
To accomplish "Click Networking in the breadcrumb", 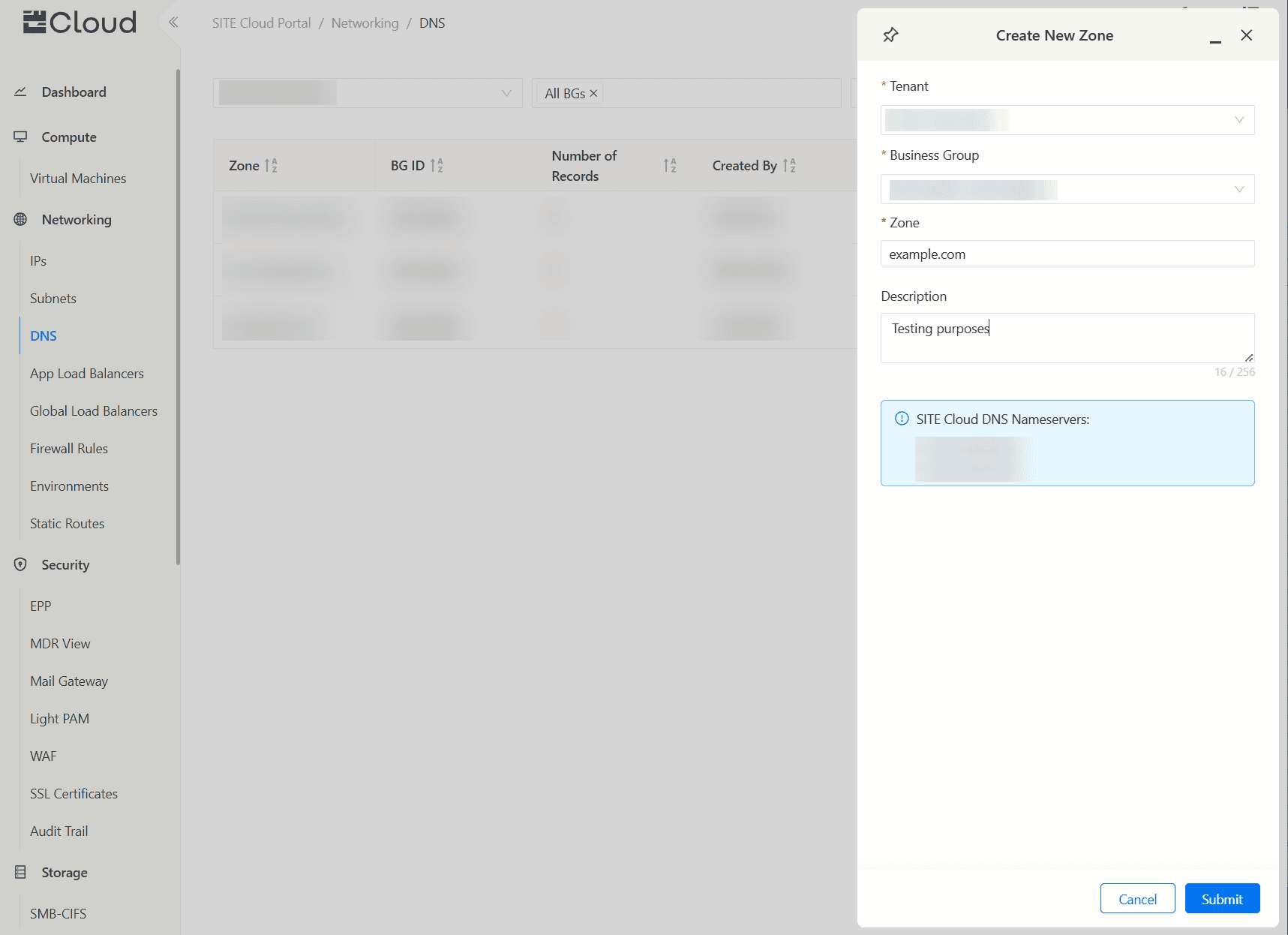I will [x=365, y=23].
